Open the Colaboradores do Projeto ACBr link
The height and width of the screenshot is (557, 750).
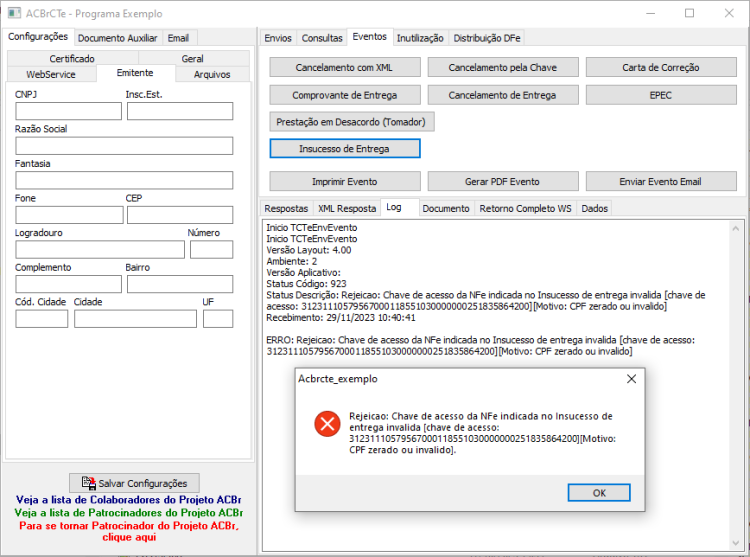pos(128,500)
